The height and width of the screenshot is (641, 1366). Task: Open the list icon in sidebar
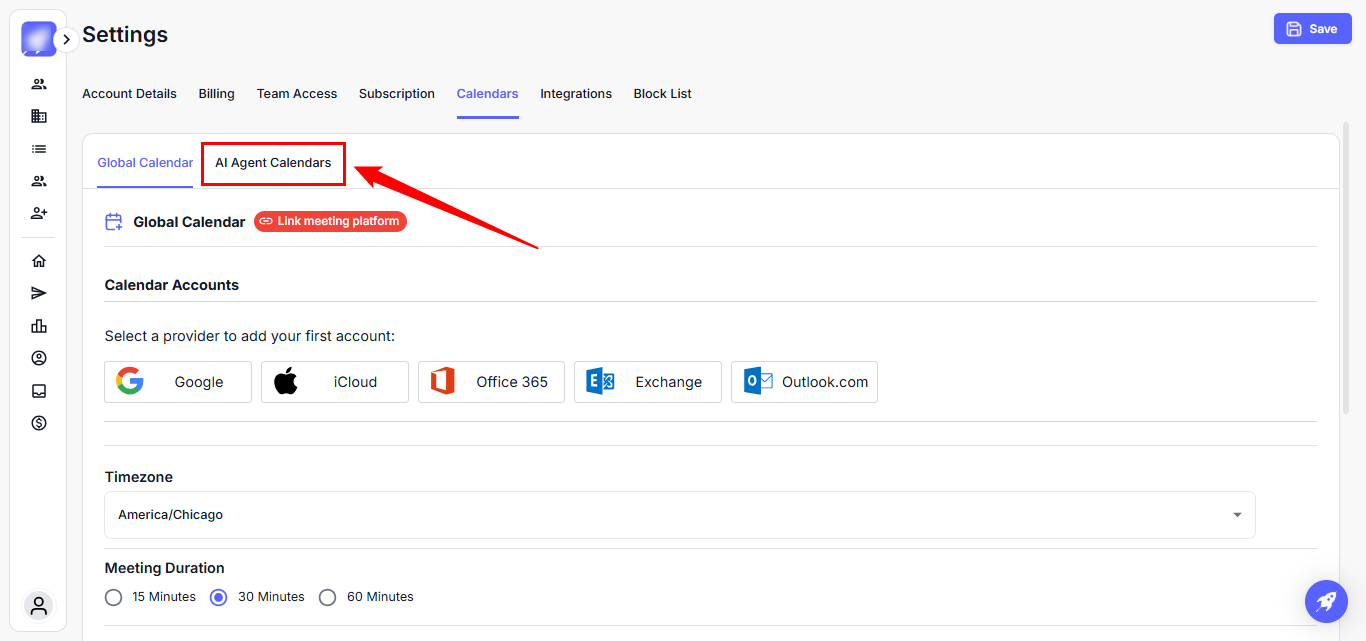tap(39, 149)
